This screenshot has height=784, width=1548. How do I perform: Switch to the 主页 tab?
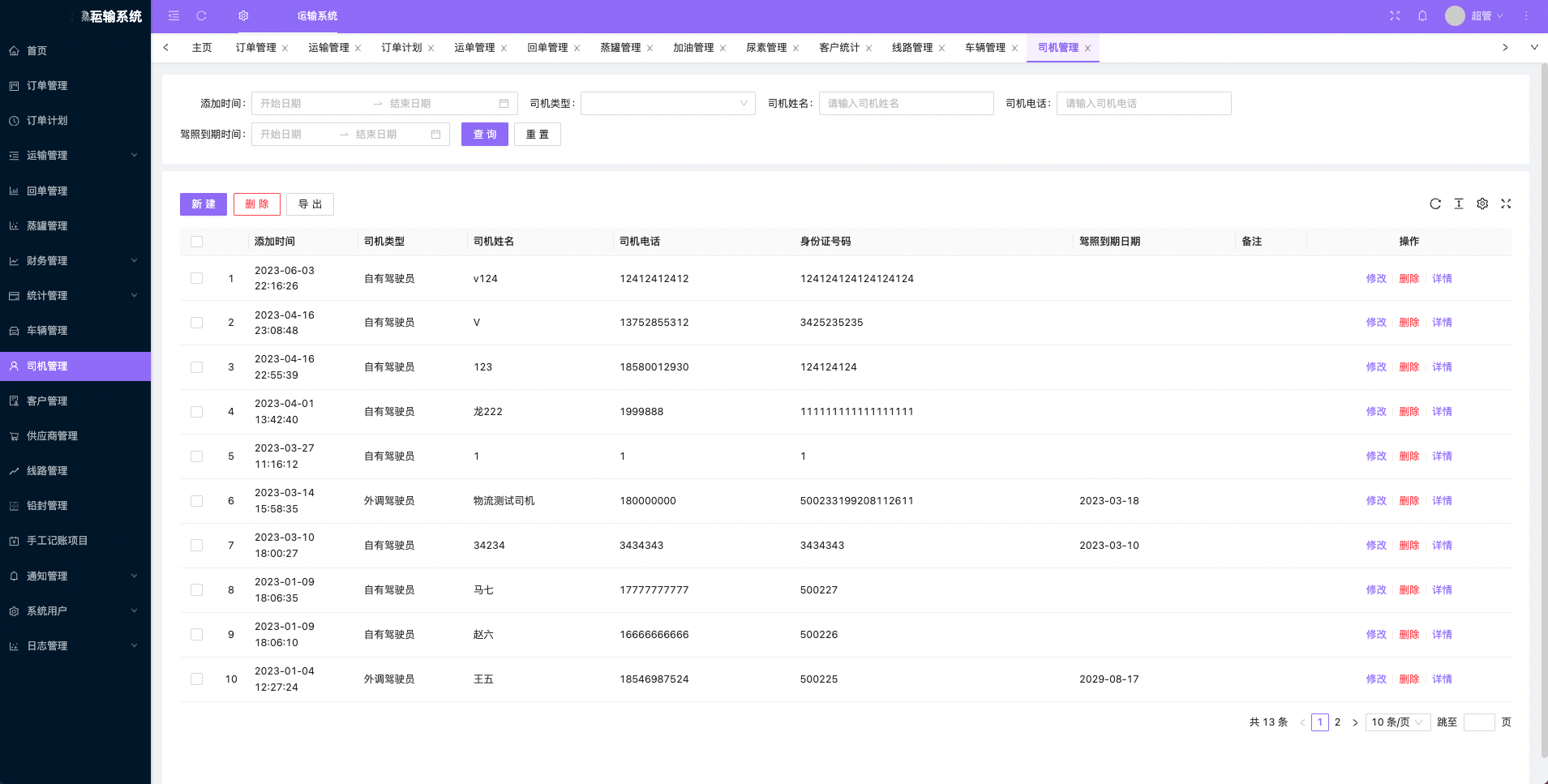point(202,48)
